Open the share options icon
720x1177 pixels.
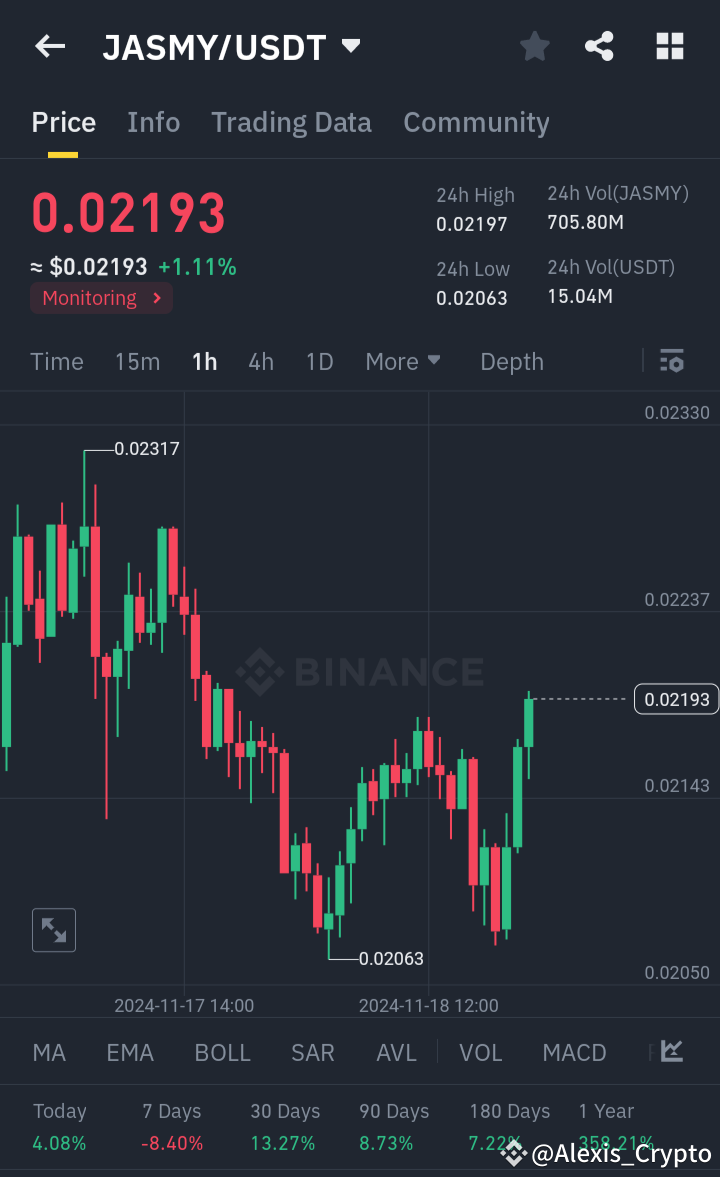pos(599,46)
